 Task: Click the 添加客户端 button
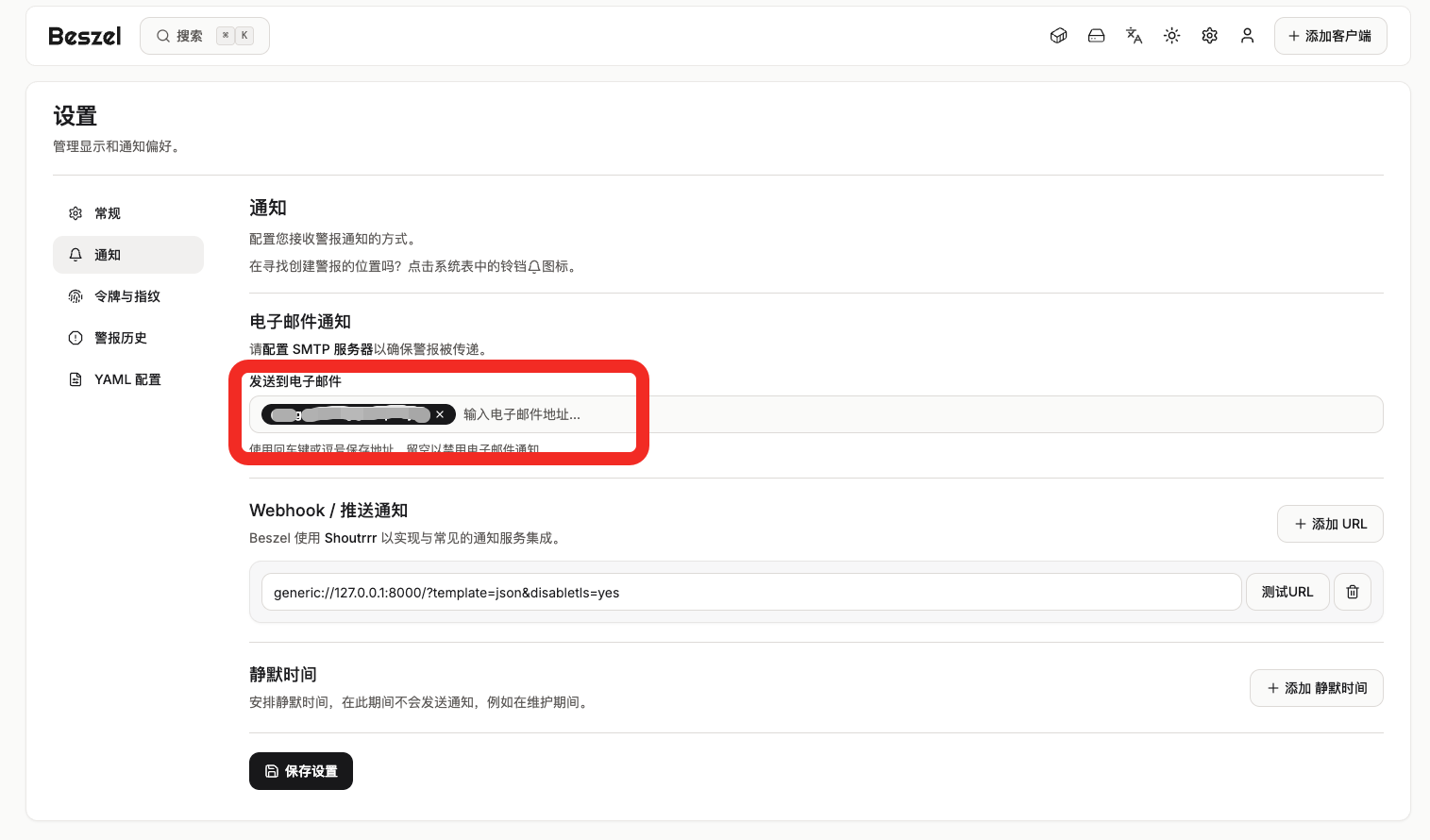tap(1330, 36)
